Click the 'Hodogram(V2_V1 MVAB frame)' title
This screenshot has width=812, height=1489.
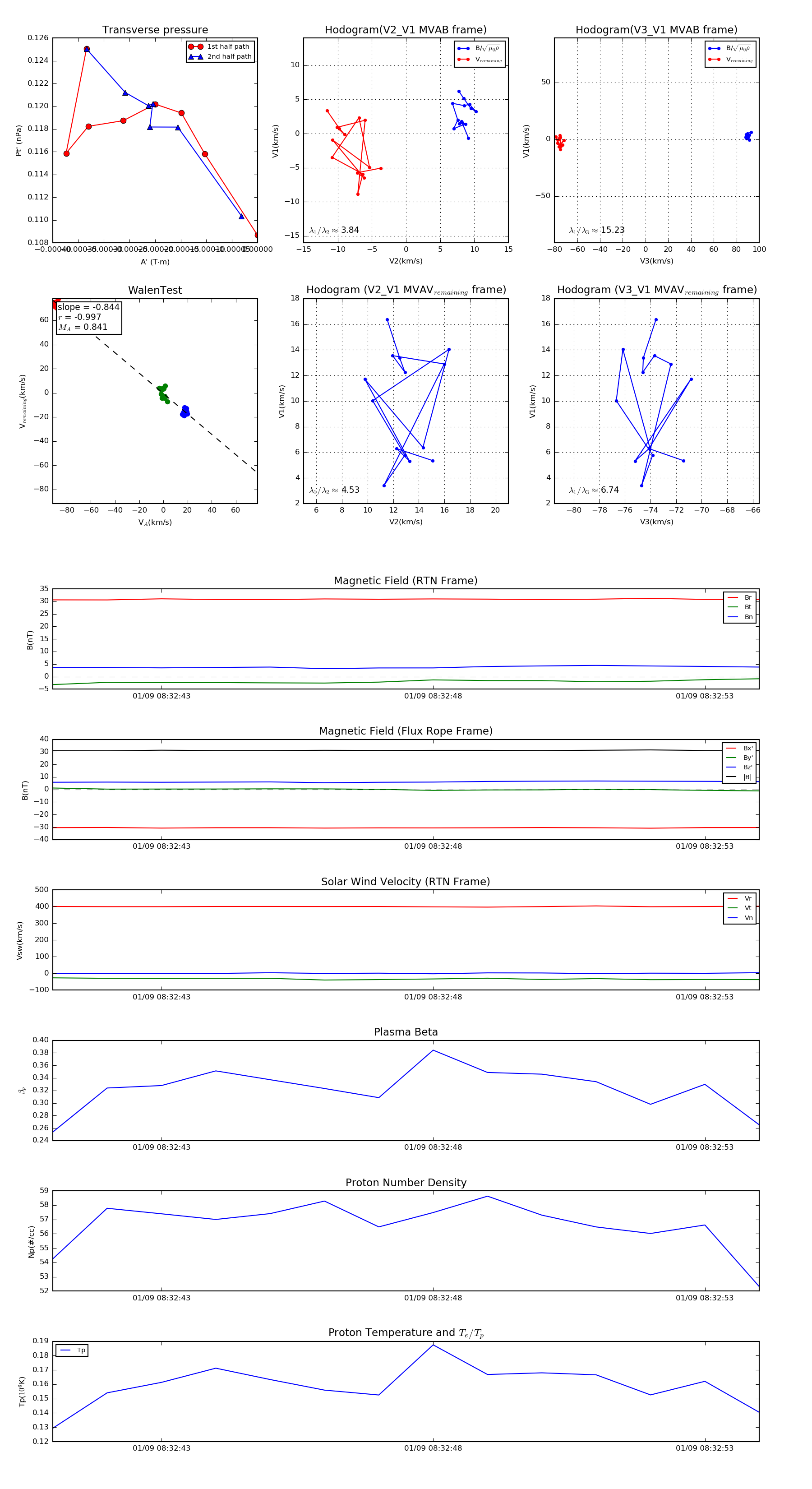pos(406,29)
